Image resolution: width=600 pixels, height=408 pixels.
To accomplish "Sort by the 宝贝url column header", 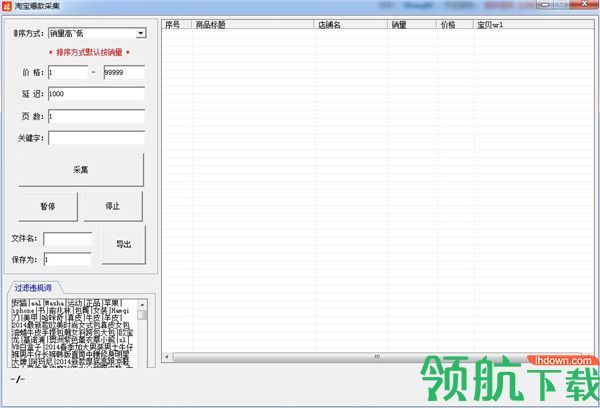I will pos(534,25).
